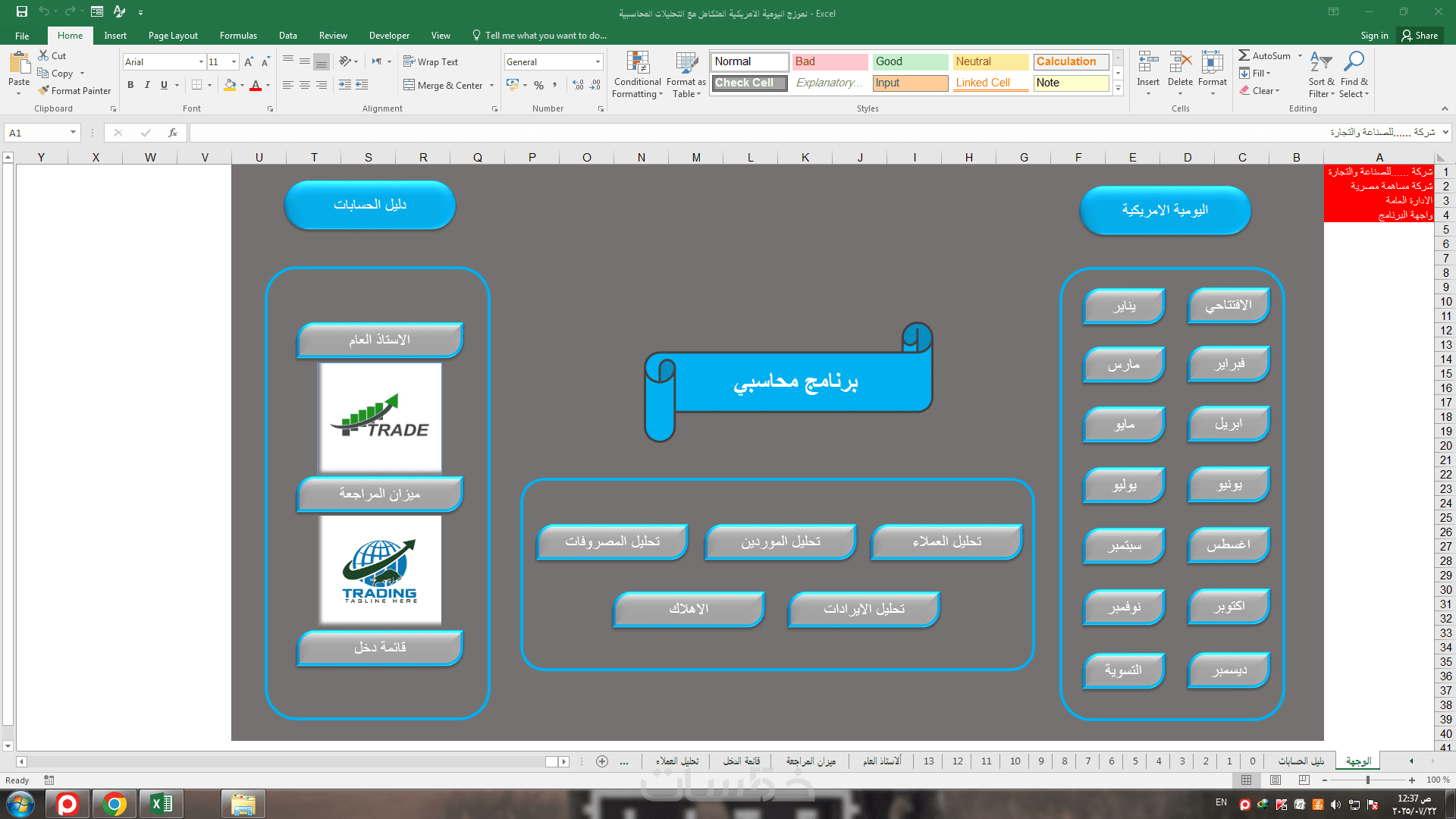Click the TRADE logo image
The image size is (1456, 819).
[x=380, y=417]
